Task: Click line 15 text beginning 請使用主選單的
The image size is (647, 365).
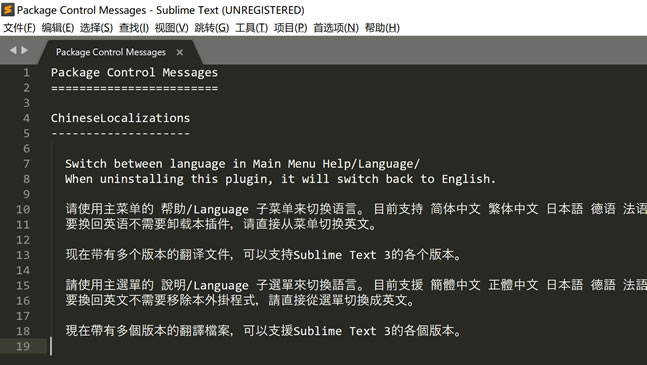Action: [356, 285]
